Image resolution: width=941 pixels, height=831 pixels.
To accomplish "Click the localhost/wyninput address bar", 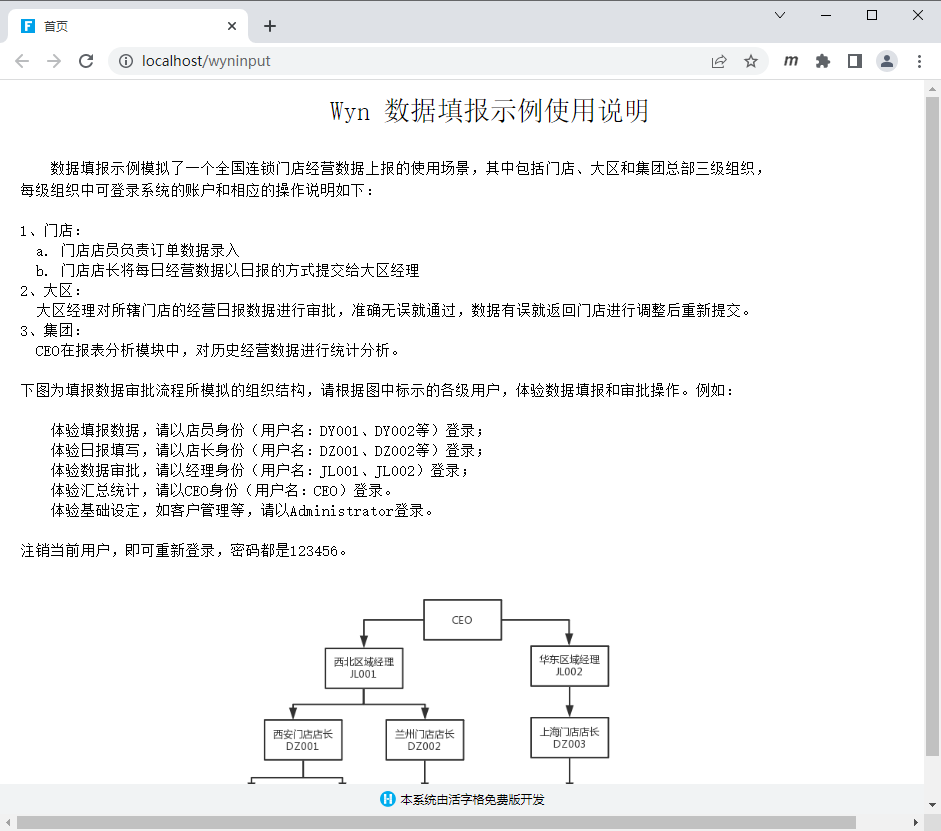I will pos(400,61).
